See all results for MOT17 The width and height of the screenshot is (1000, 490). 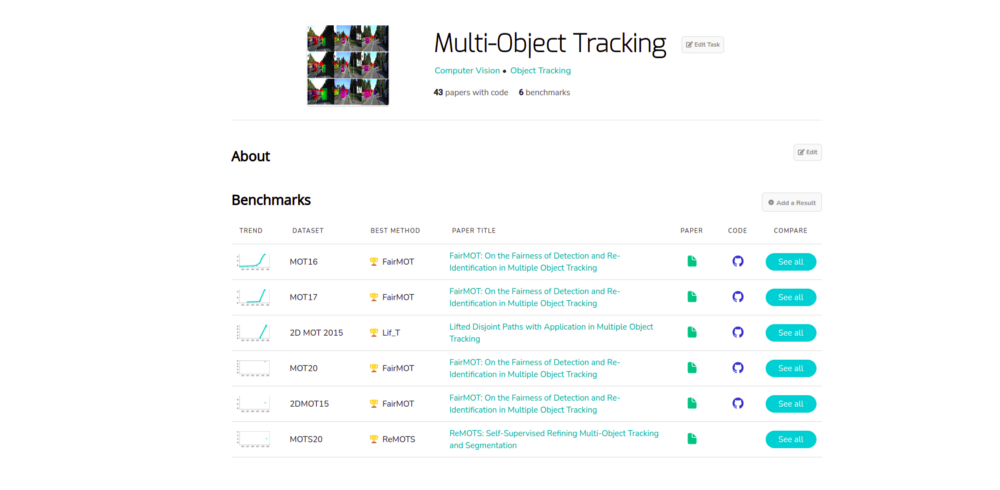[791, 297]
